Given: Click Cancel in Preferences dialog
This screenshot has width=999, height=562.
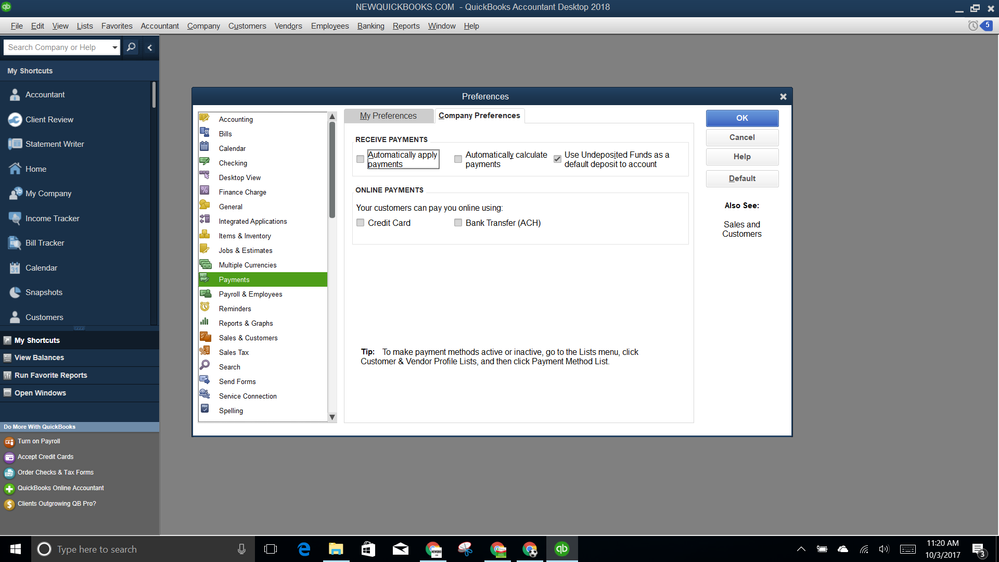Looking at the screenshot, I should click(742, 138).
